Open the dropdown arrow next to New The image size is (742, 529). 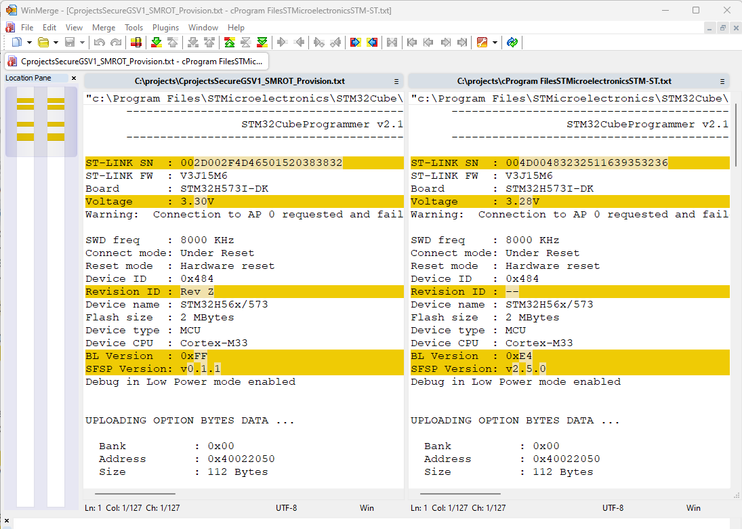pyautogui.click(x=29, y=43)
